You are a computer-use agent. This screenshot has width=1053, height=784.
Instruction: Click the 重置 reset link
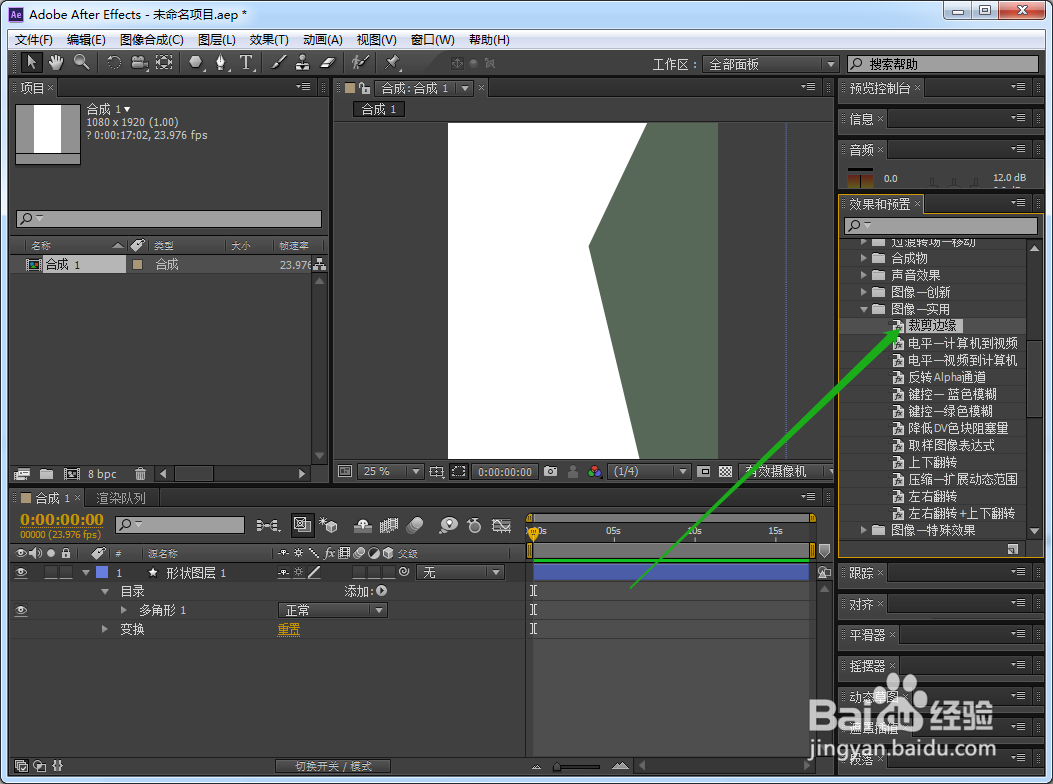(x=289, y=629)
